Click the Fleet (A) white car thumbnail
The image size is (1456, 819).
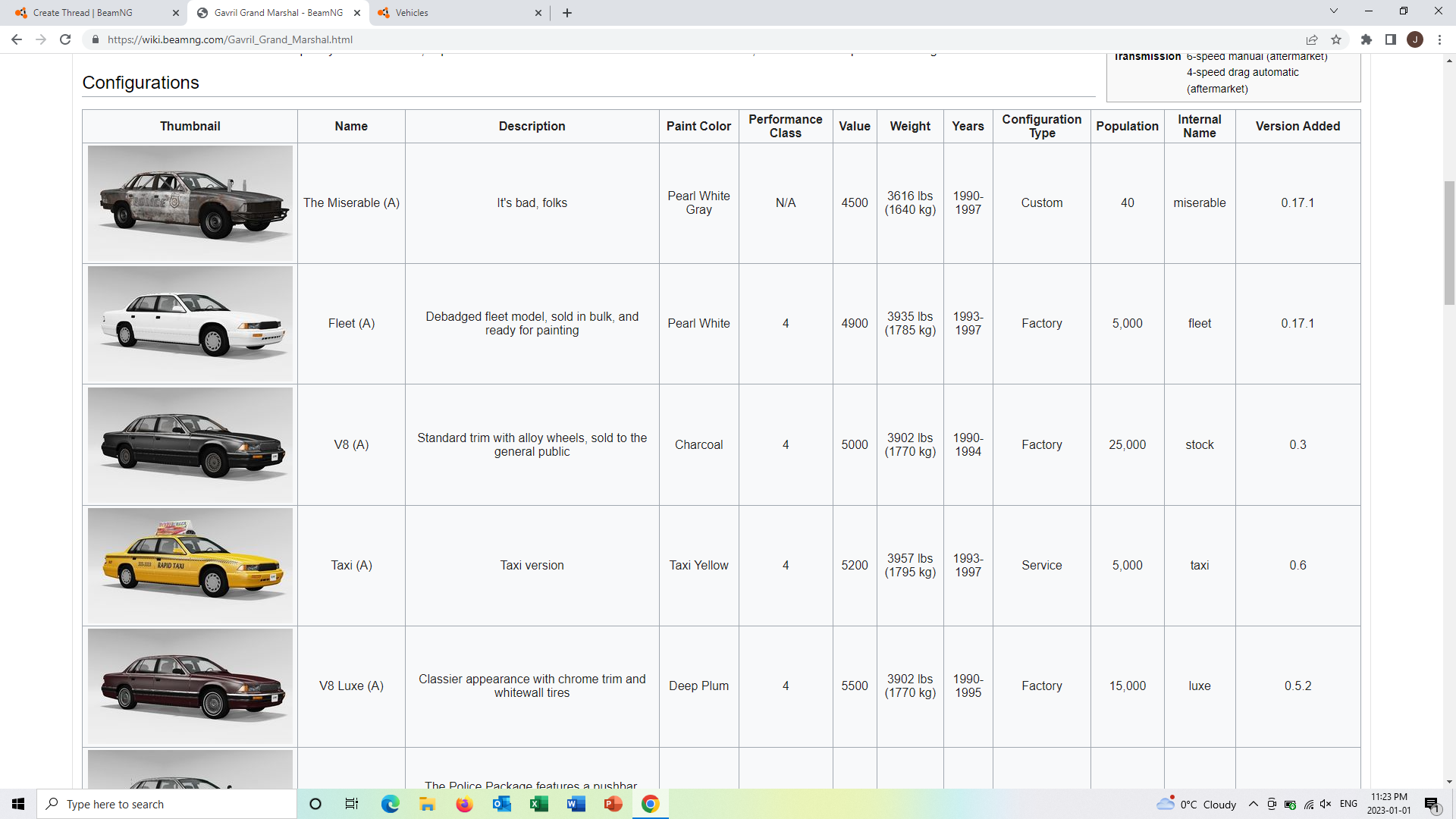pos(190,324)
